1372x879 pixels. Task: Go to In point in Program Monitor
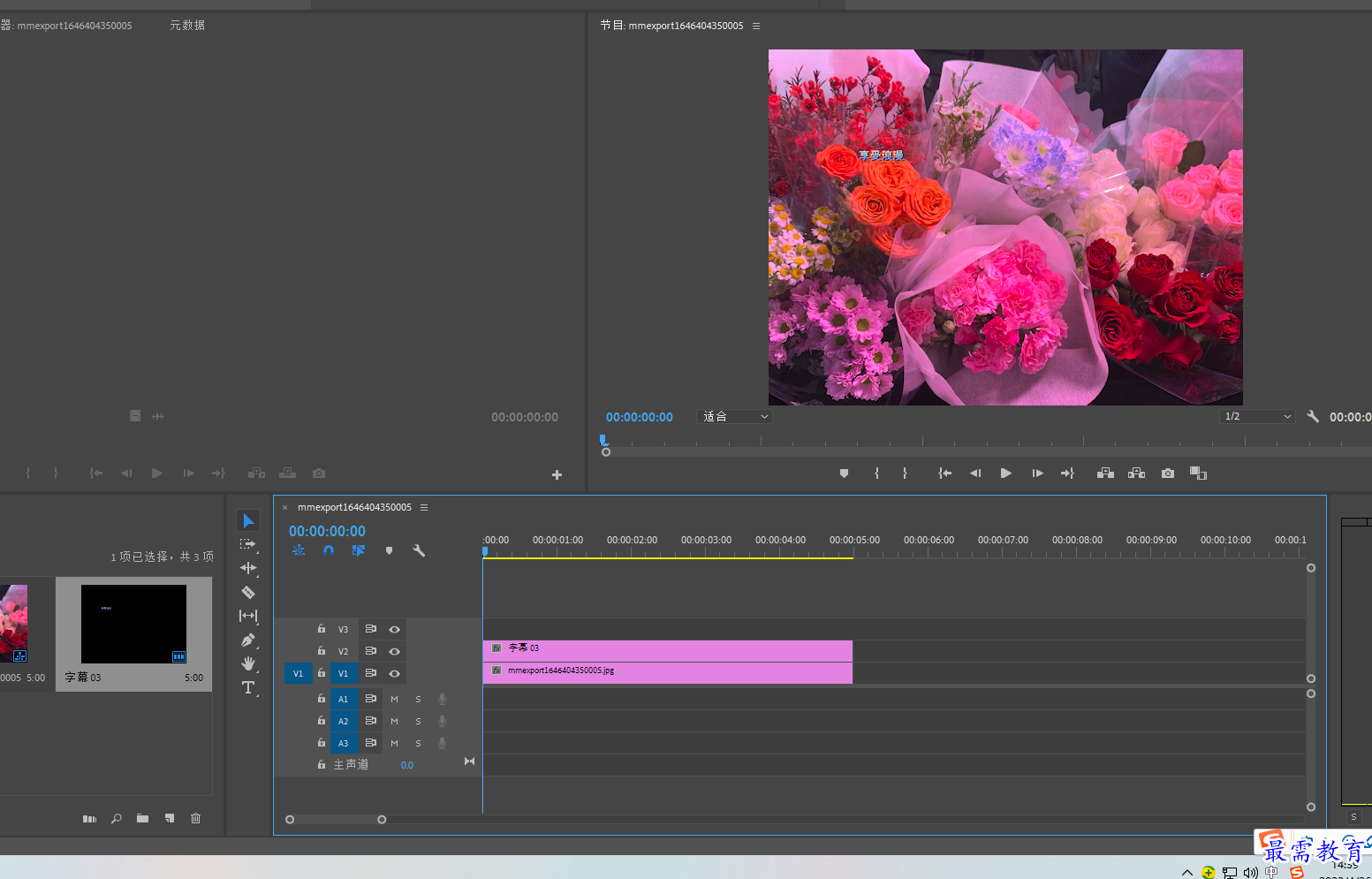tap(944, 474)
